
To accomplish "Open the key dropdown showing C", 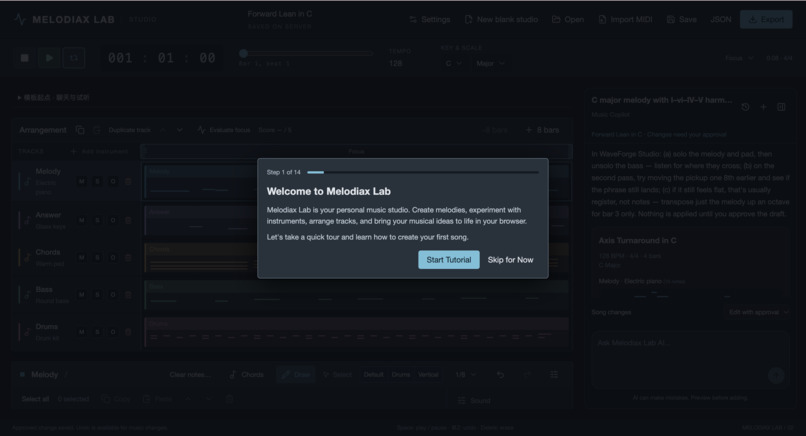I will point(453,63).
